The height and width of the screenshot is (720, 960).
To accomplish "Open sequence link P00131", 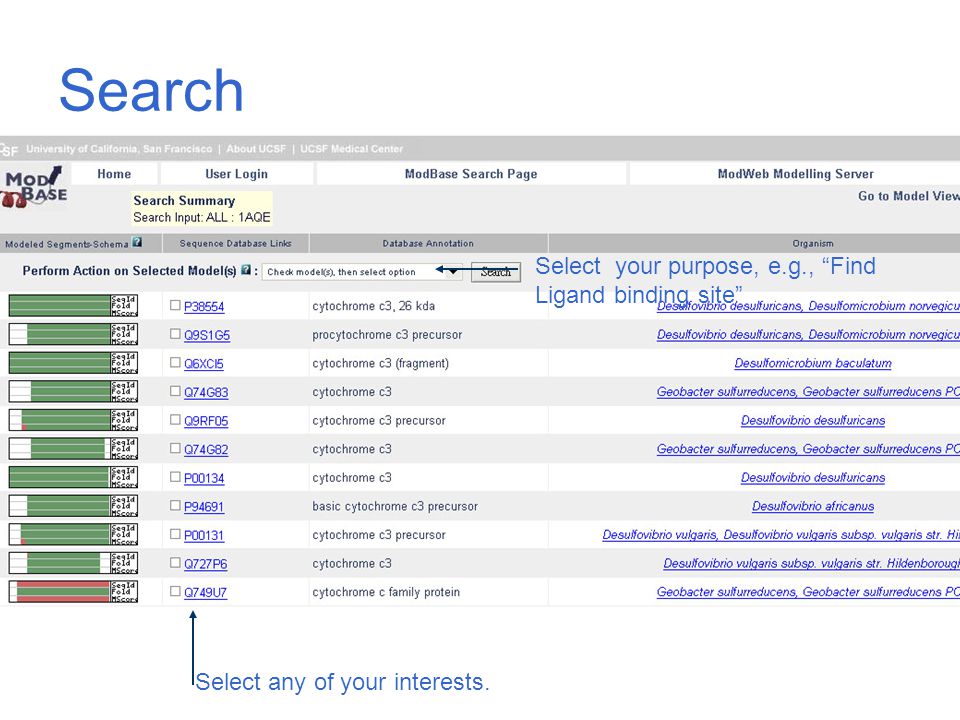I will 204,535.
